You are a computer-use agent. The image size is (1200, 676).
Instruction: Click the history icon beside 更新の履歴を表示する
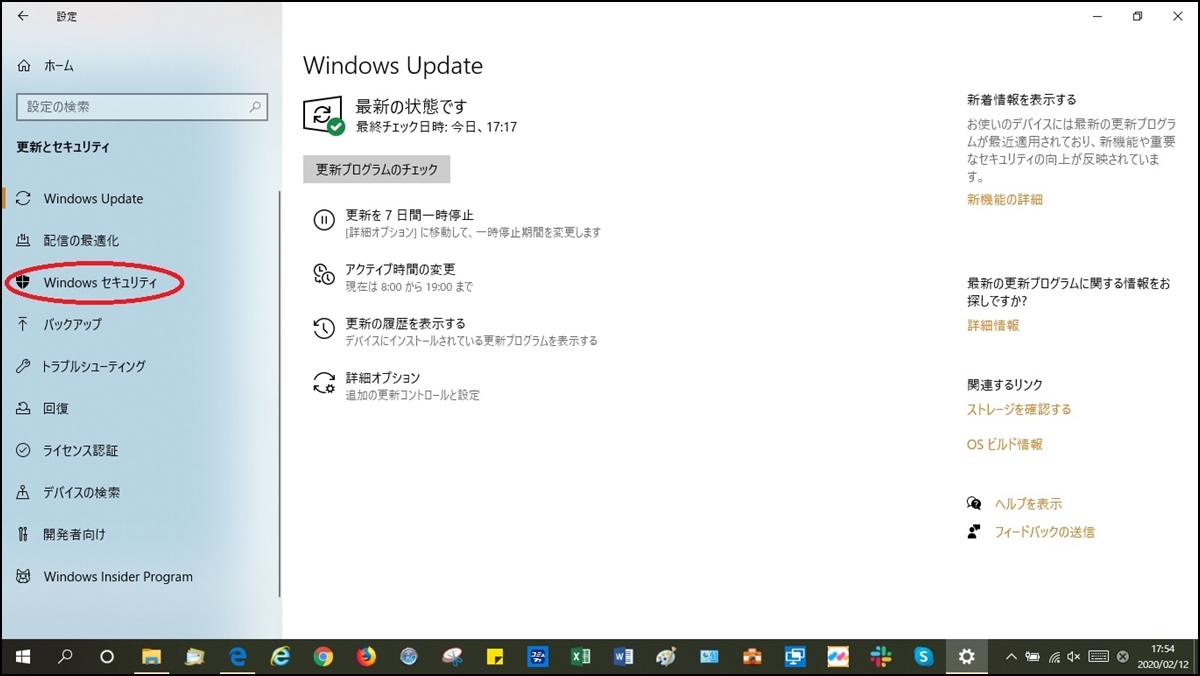click(x=324, y=329)
